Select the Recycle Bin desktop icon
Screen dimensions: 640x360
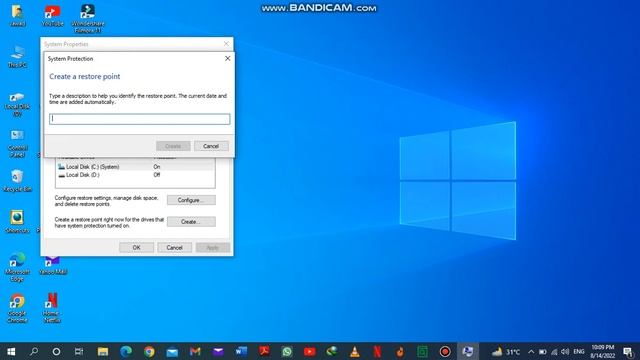point(17,181)
